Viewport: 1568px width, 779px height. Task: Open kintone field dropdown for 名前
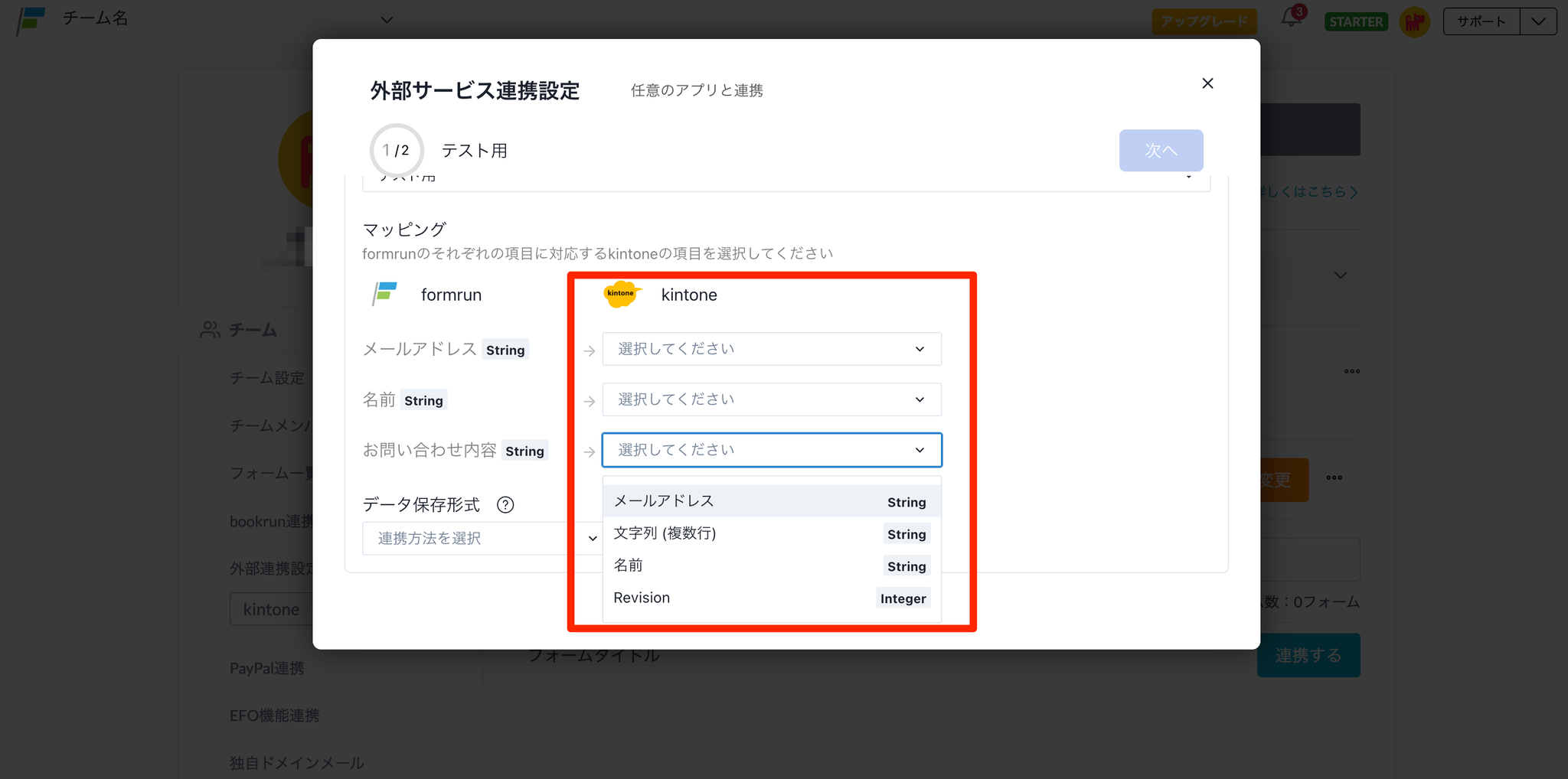pos(771,399)
